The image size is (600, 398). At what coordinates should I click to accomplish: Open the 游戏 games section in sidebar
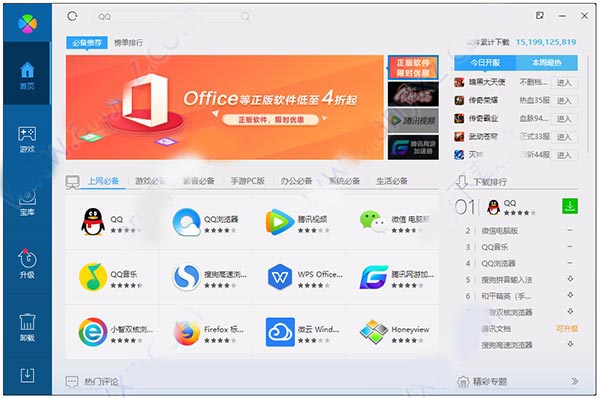tap(27, 140)
